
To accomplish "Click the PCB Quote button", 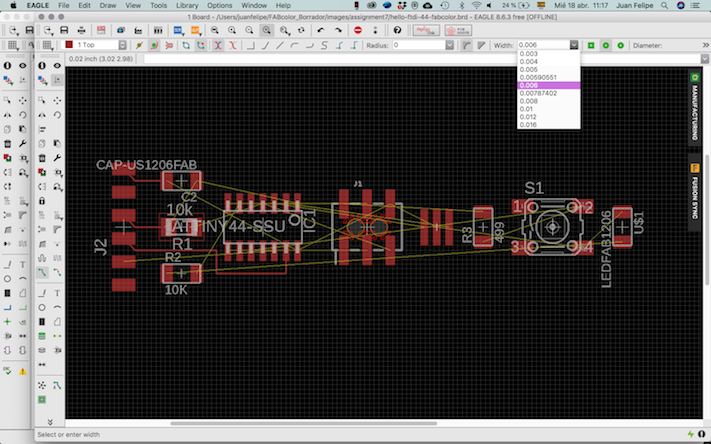I will coord(459,30).
